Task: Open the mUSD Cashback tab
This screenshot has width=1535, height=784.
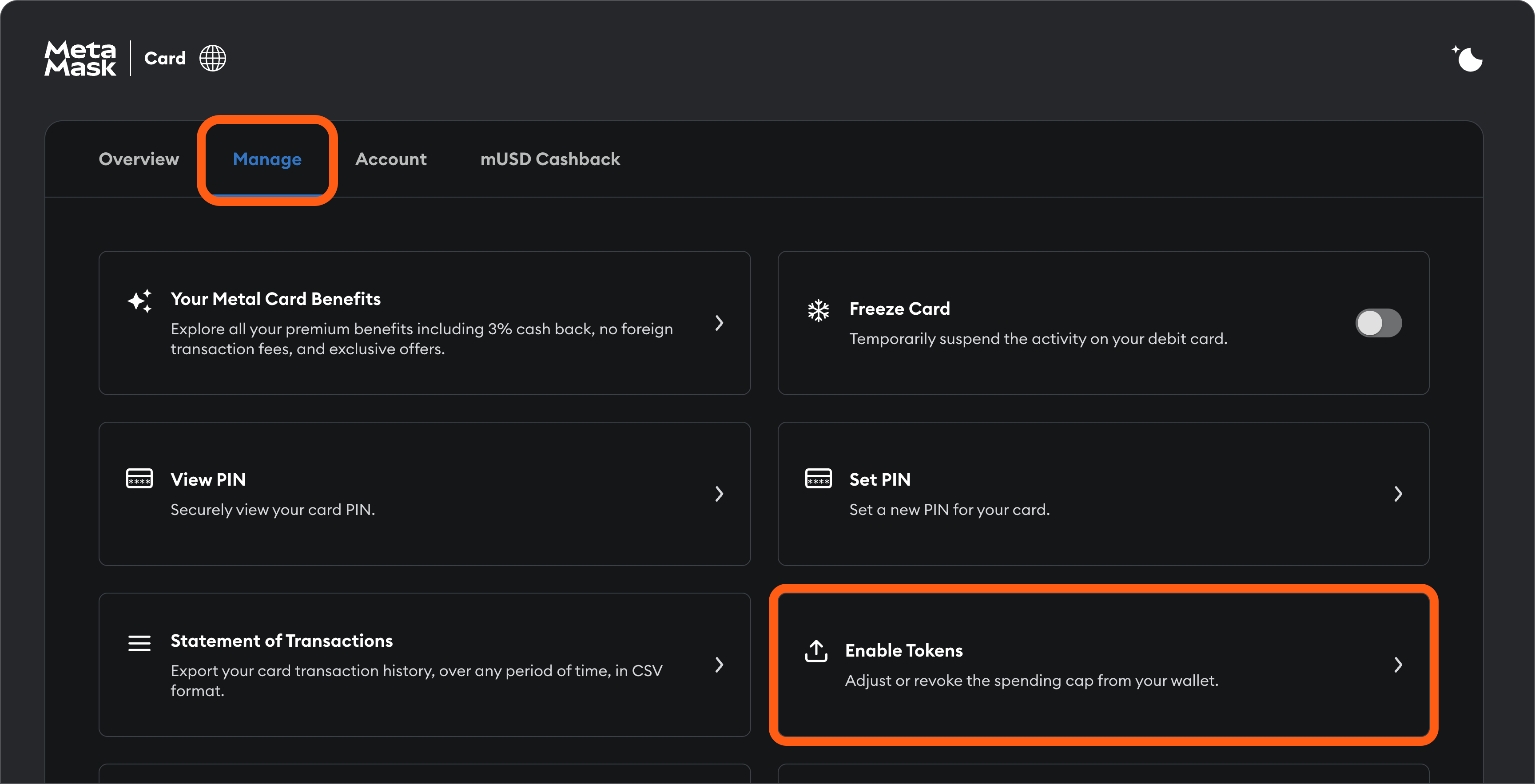Action: click(x=550, y=159)
